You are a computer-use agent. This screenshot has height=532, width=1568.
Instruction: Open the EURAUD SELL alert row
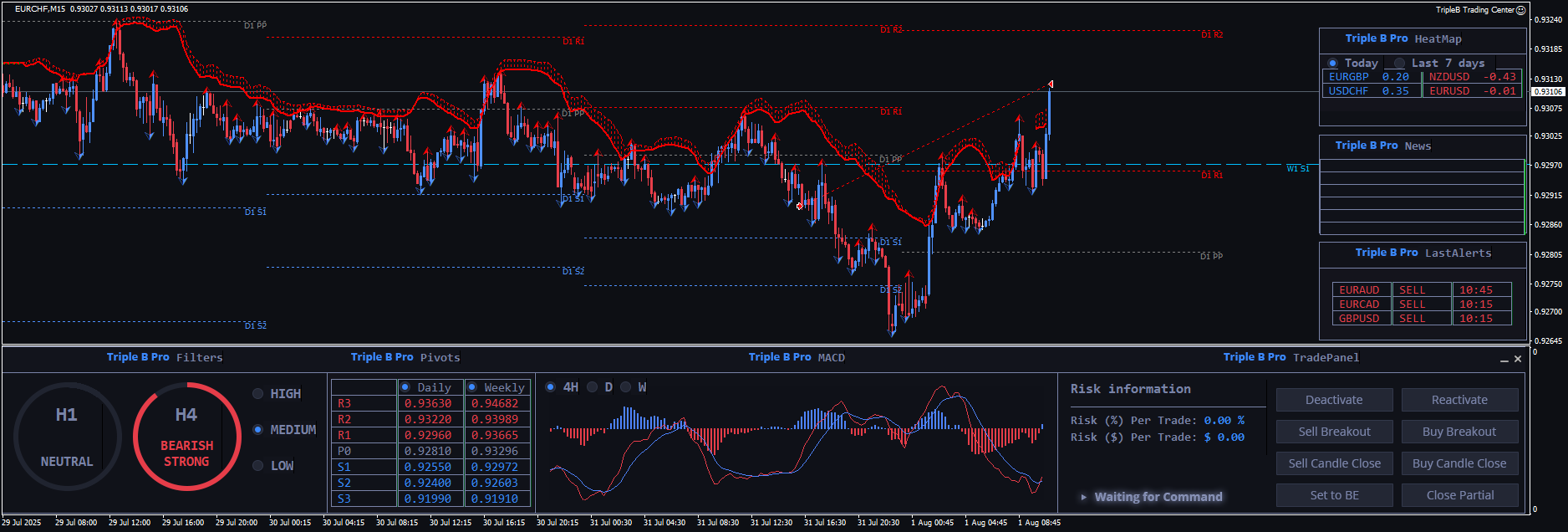tap(1421, 290)
